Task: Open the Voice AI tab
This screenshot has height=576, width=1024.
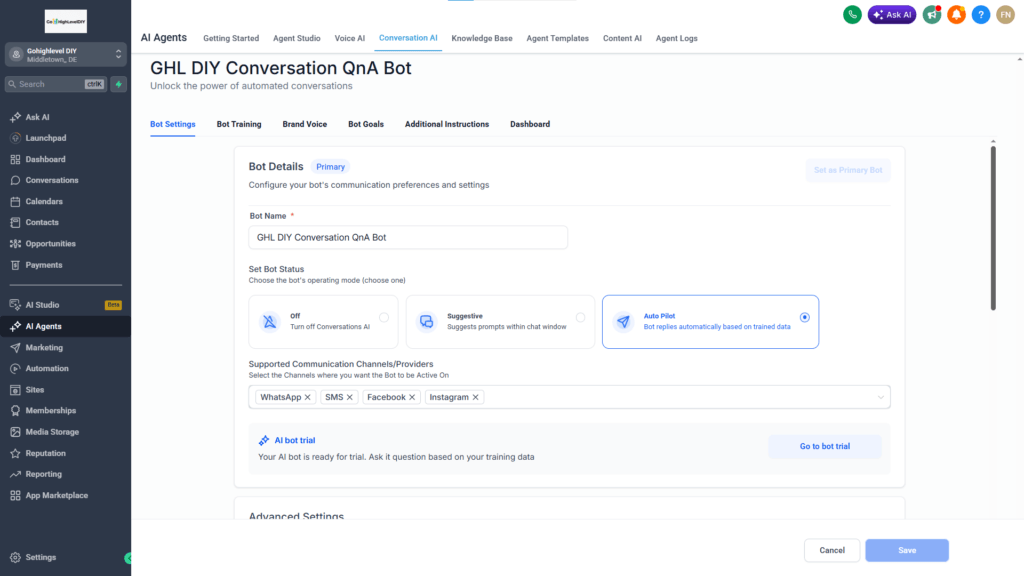Action: (349, 39)
